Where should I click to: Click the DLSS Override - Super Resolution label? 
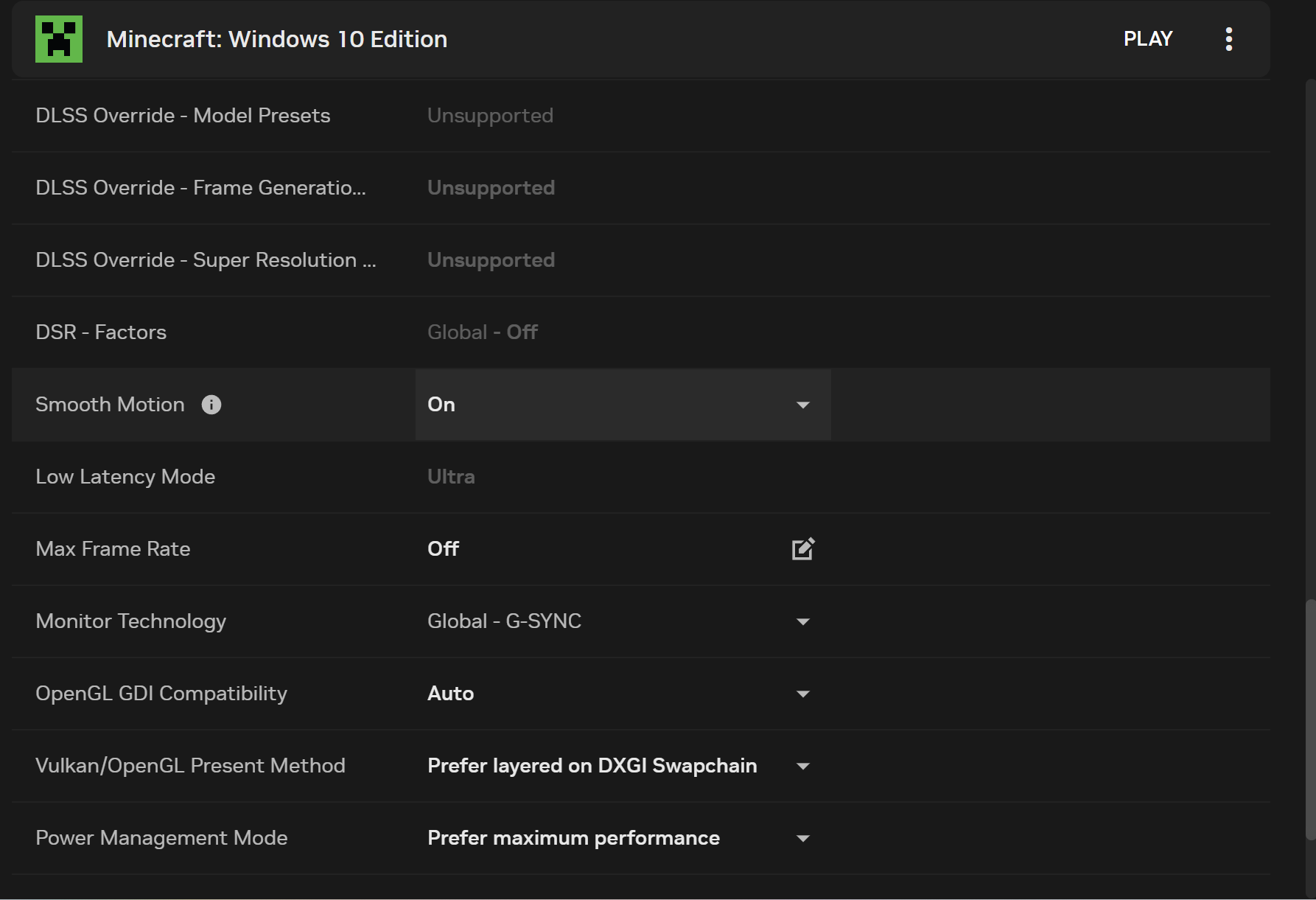point(206,260)
